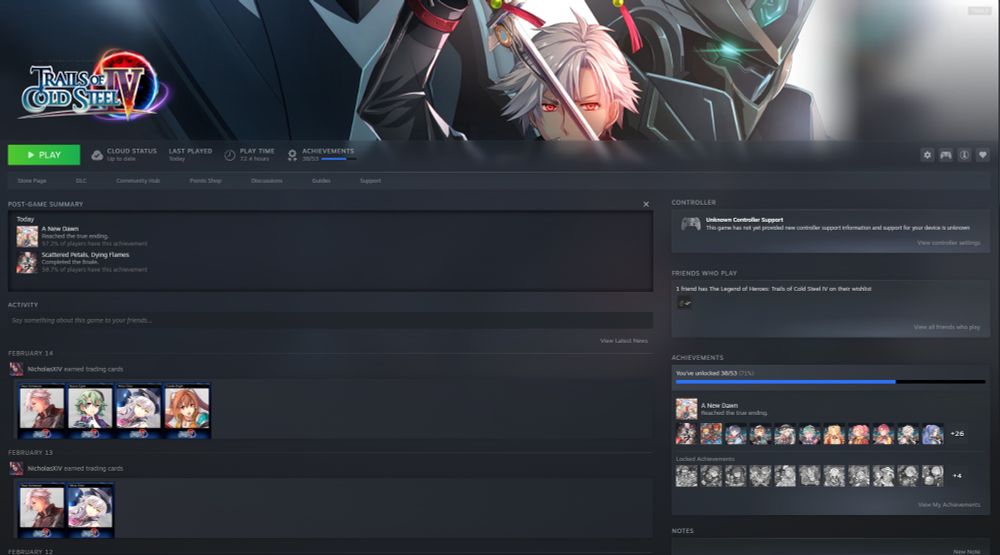
Task: Click NicholasXIV avatar in February 13 entry
Action: (16, 468)
